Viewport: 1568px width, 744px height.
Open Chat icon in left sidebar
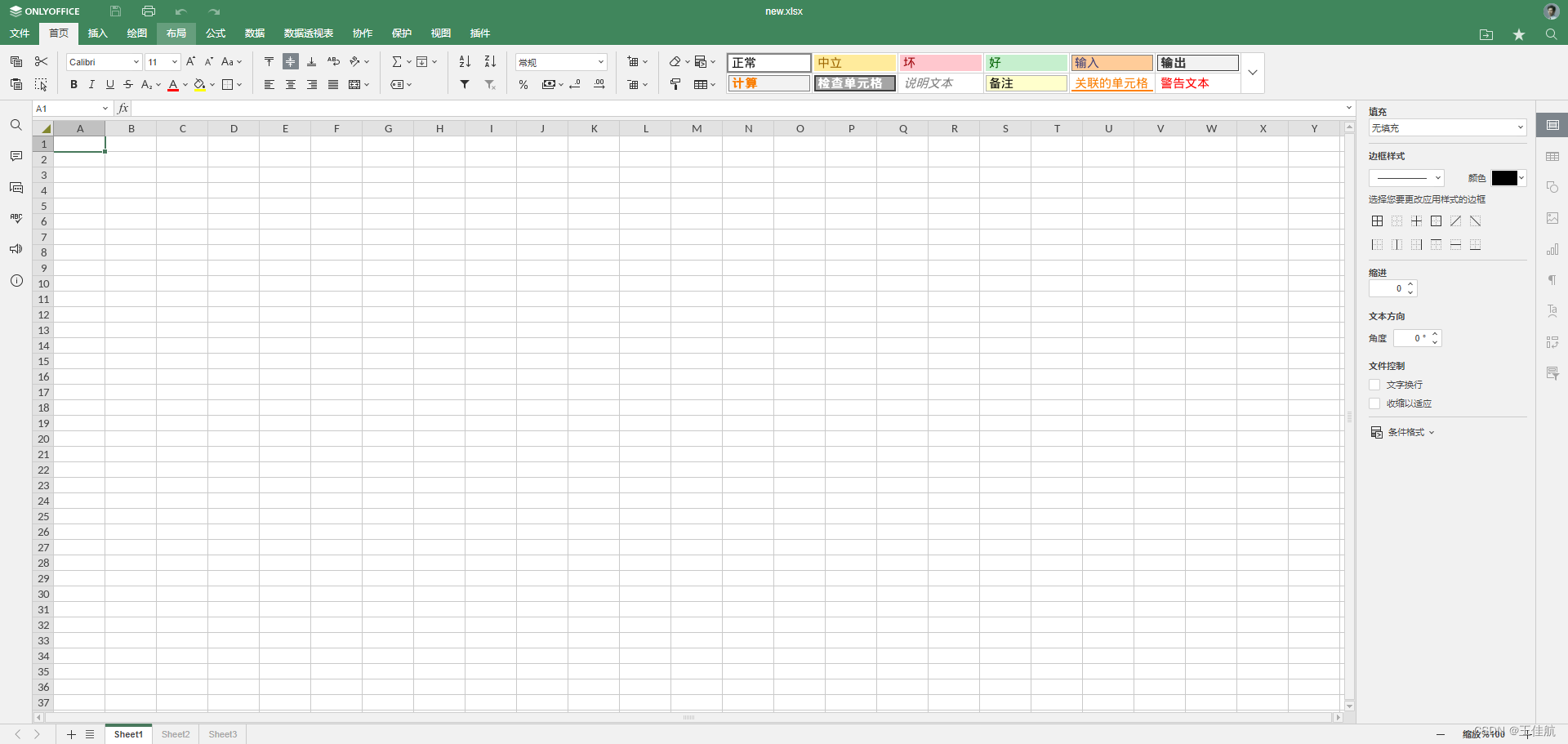[16, 187]
